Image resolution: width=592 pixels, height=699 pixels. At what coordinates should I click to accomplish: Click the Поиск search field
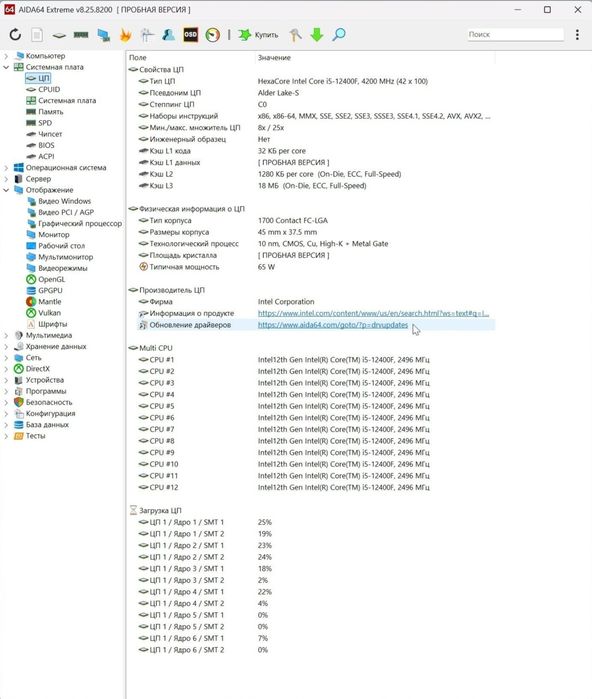click(515, 34)
